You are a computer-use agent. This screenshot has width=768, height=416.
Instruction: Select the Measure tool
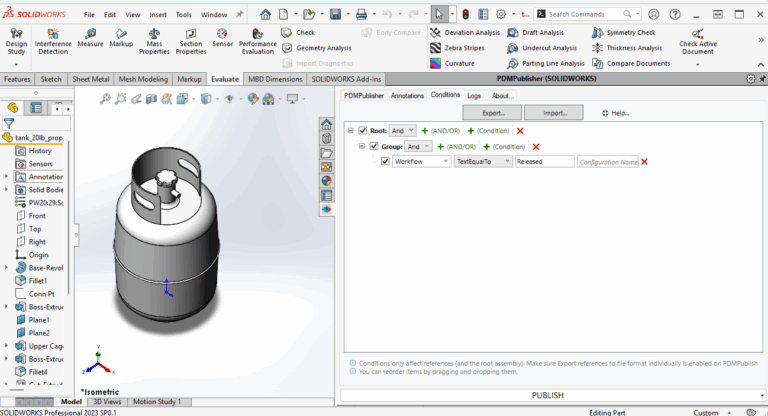[x=91, y=38]
